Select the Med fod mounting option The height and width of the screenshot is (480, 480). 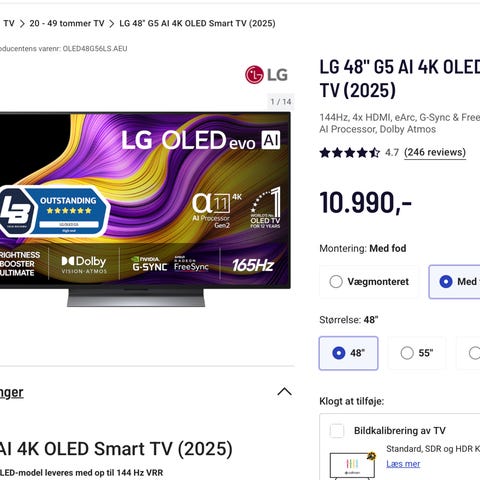coord(454,282)
